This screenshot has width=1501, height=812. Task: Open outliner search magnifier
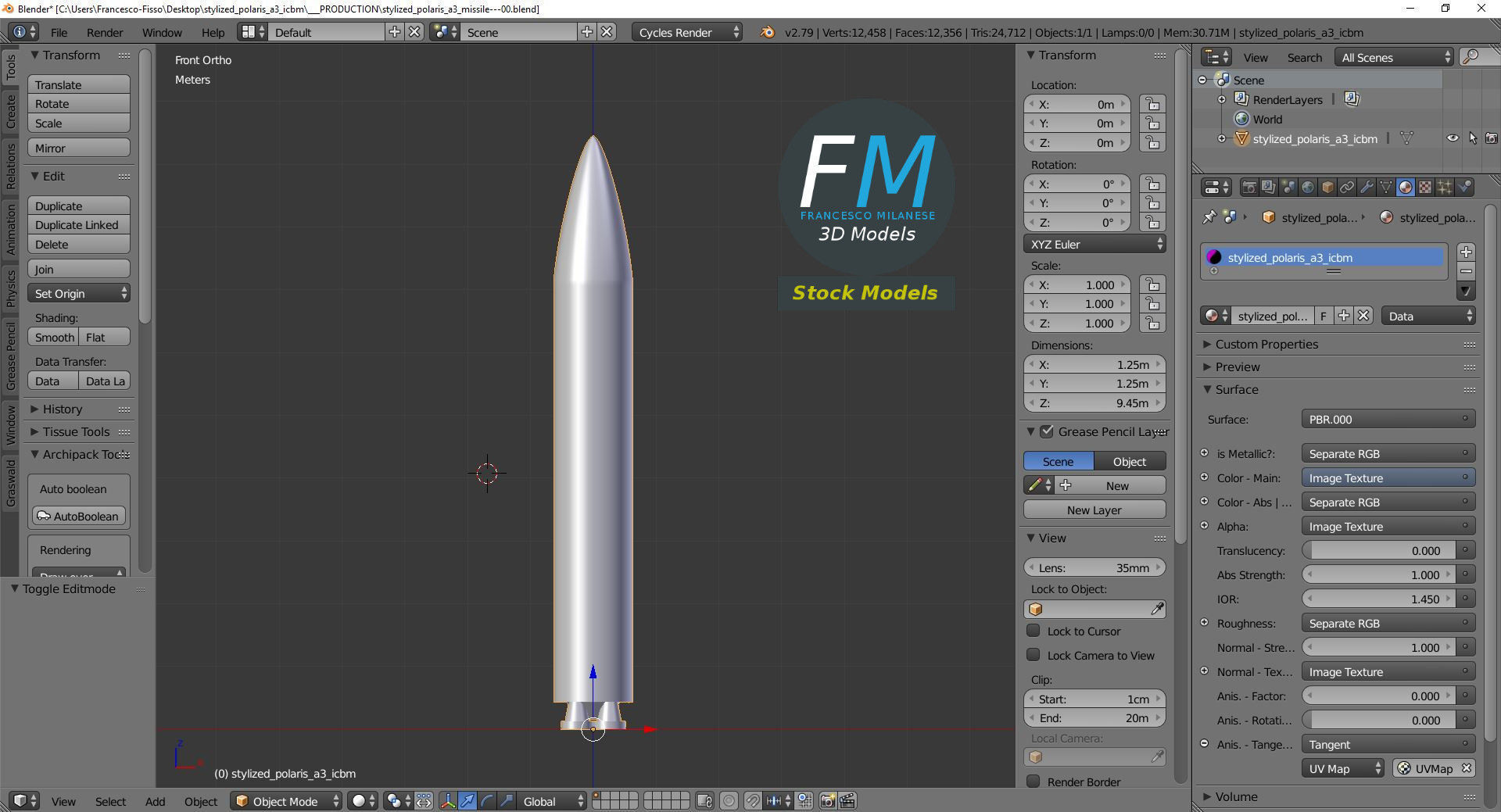[1472, 57]
